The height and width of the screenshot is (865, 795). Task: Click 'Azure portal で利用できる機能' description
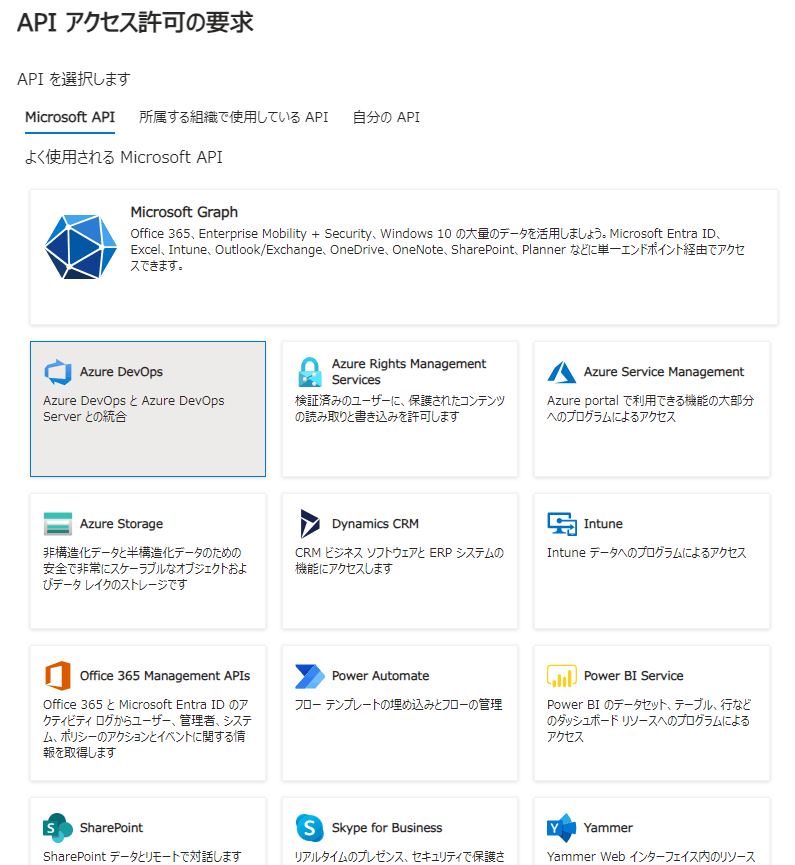point(650,409)
